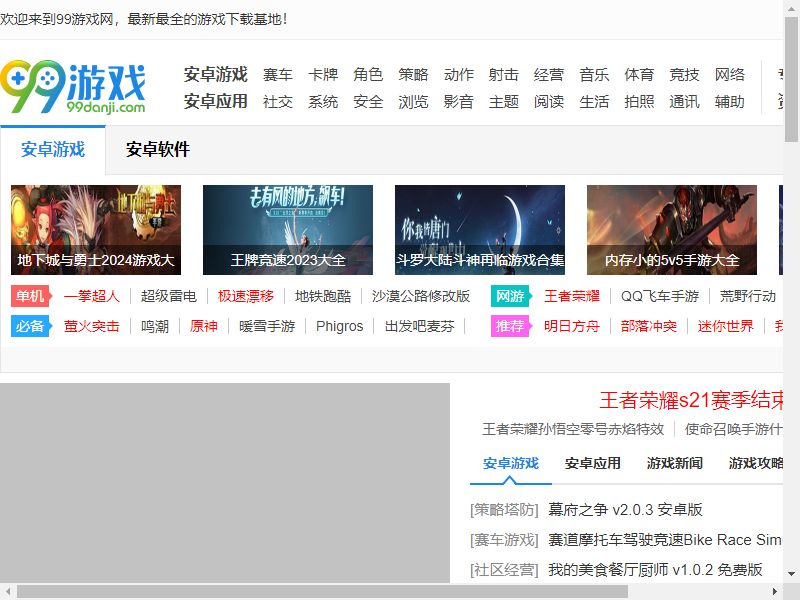
Task: Open the 明日方舟 link
Action: pyautogui.click(x=572, y=327)
